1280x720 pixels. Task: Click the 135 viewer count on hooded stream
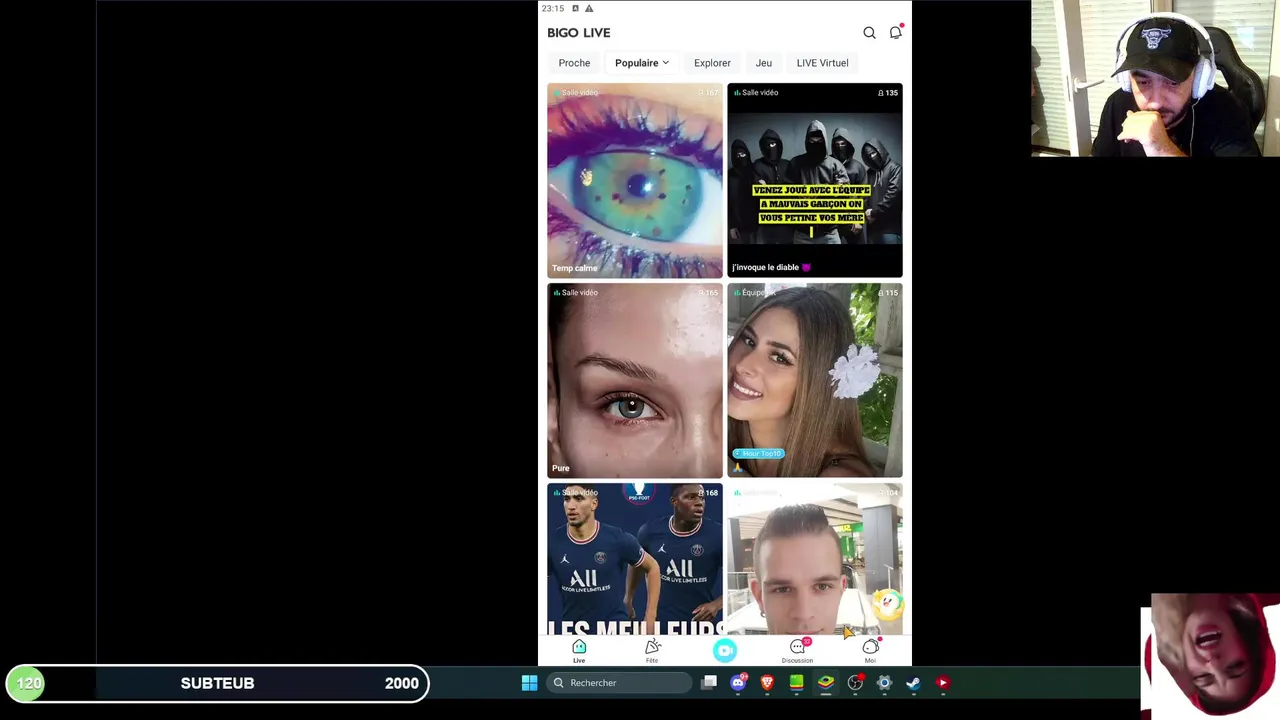(888, 93)
